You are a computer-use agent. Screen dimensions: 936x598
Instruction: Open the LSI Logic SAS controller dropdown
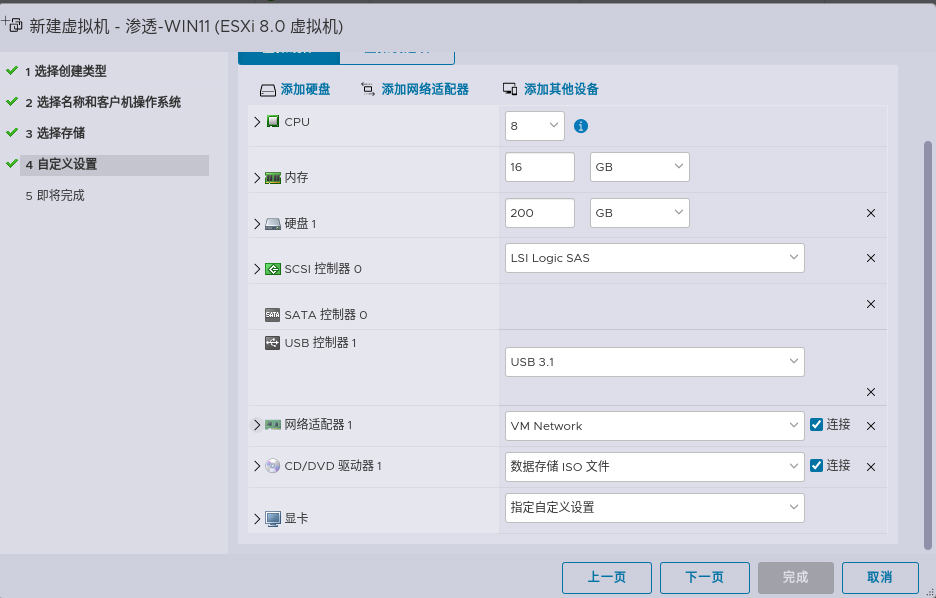tap(654, 257)
